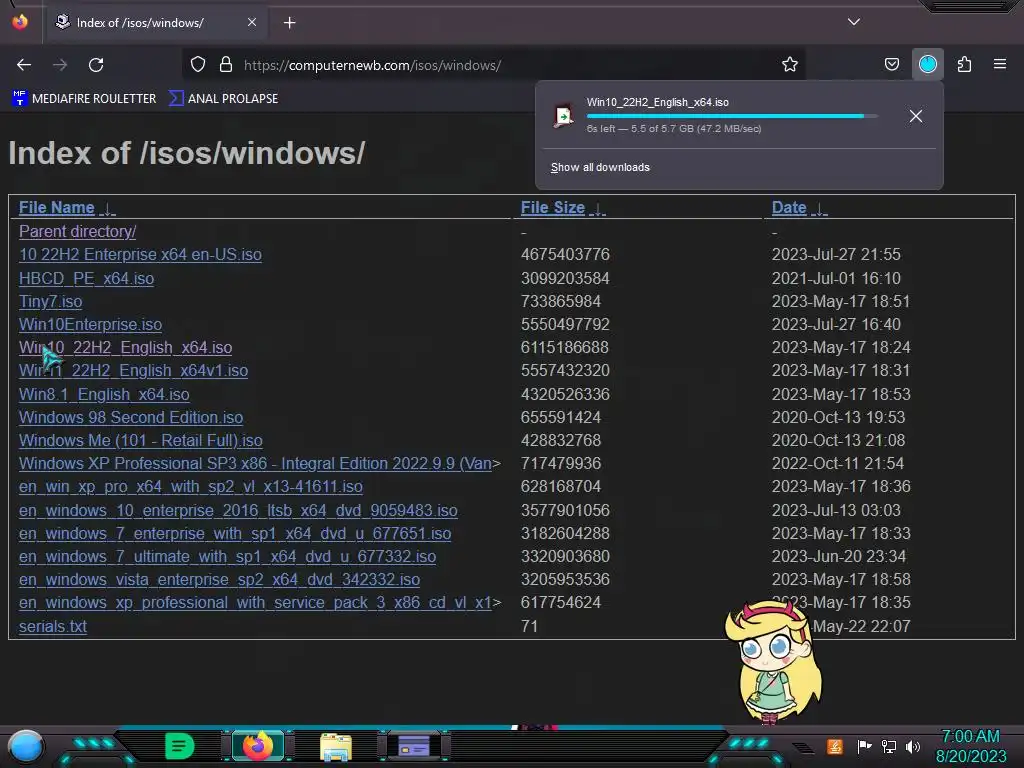Viewport: 1024px width, 768px height.
Task: Switch to Firefox in the taskbar
Action: [258, 746]
